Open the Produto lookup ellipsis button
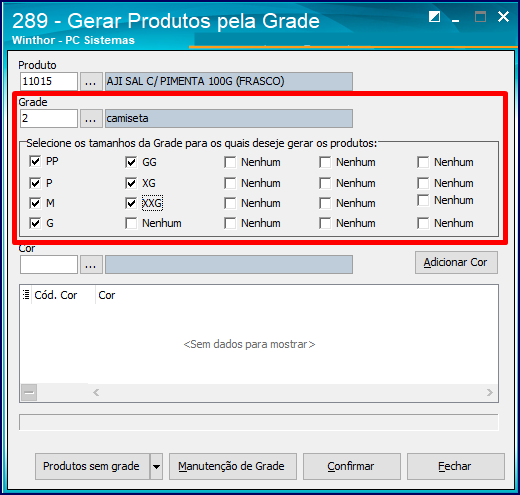 click(91, 81)
